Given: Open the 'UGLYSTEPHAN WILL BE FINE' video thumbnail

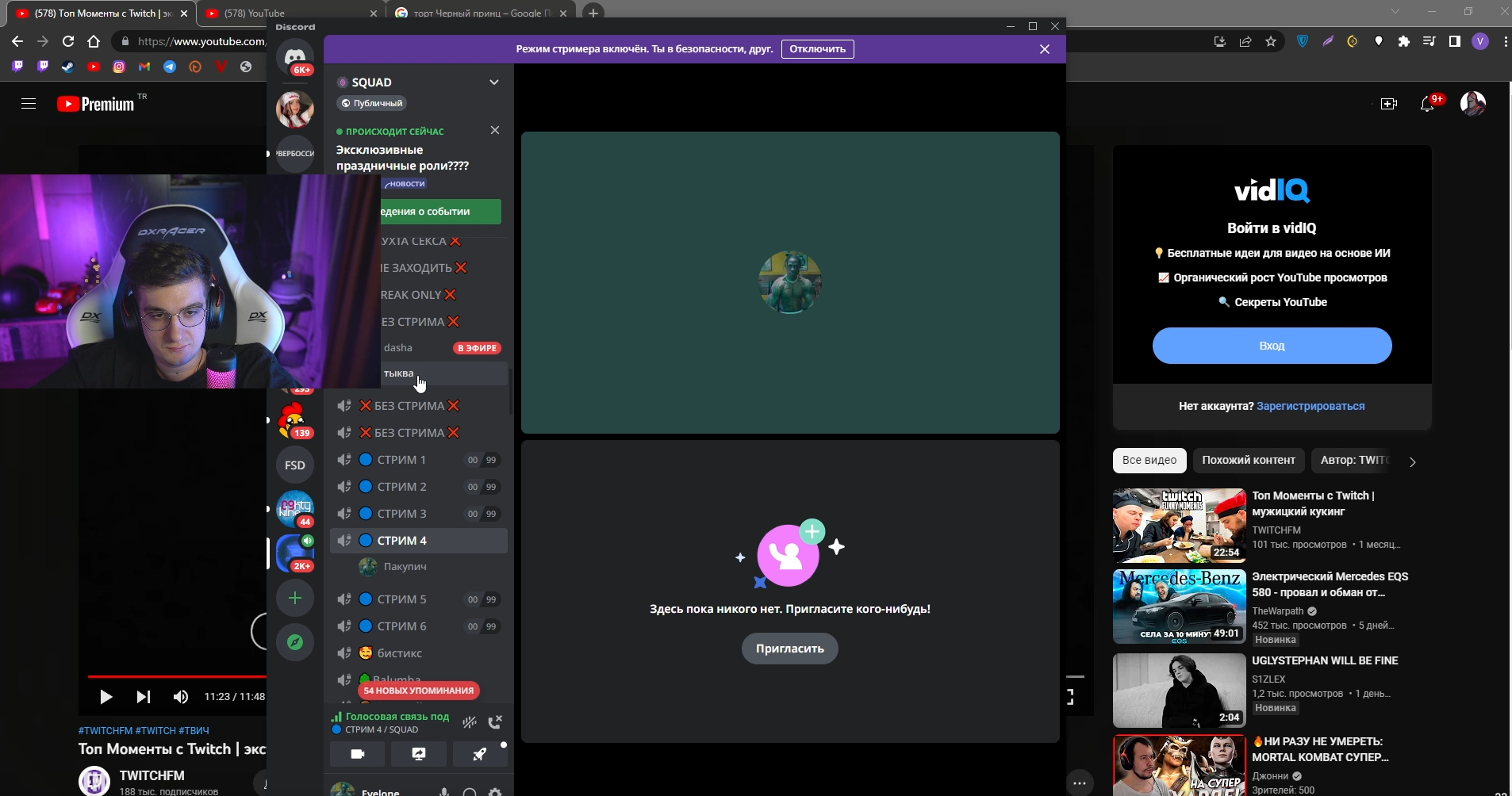Looking at the screenshot, I should coord(1179,691).
